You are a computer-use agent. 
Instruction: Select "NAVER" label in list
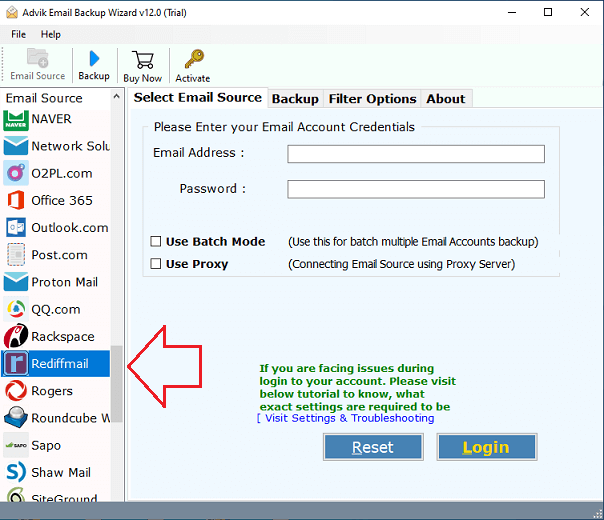tap(51, 119)
